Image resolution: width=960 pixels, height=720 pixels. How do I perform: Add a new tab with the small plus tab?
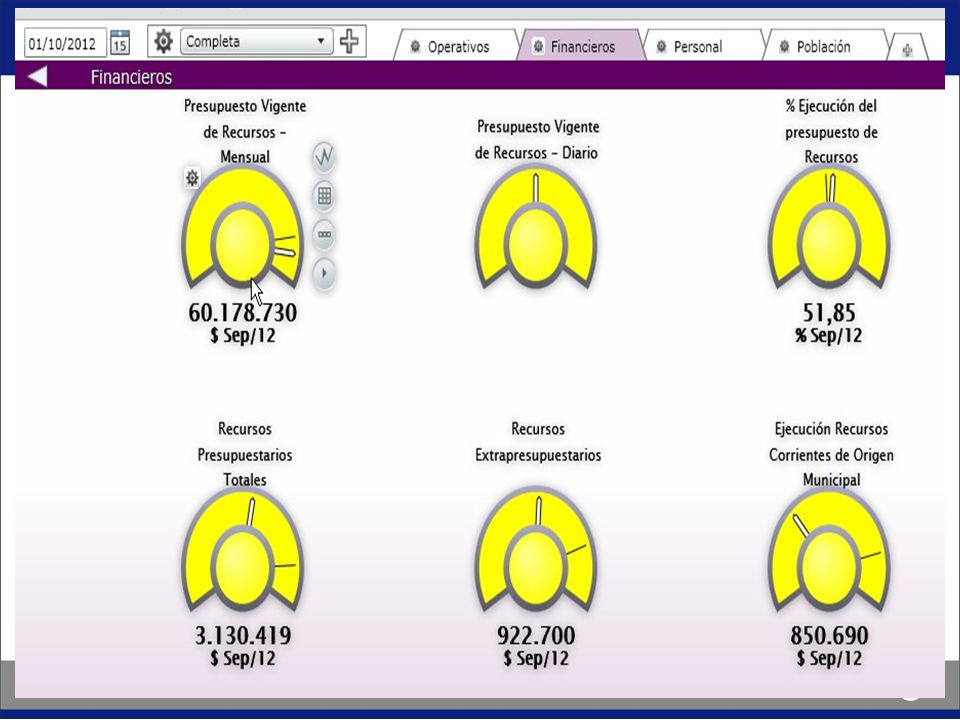907,49
